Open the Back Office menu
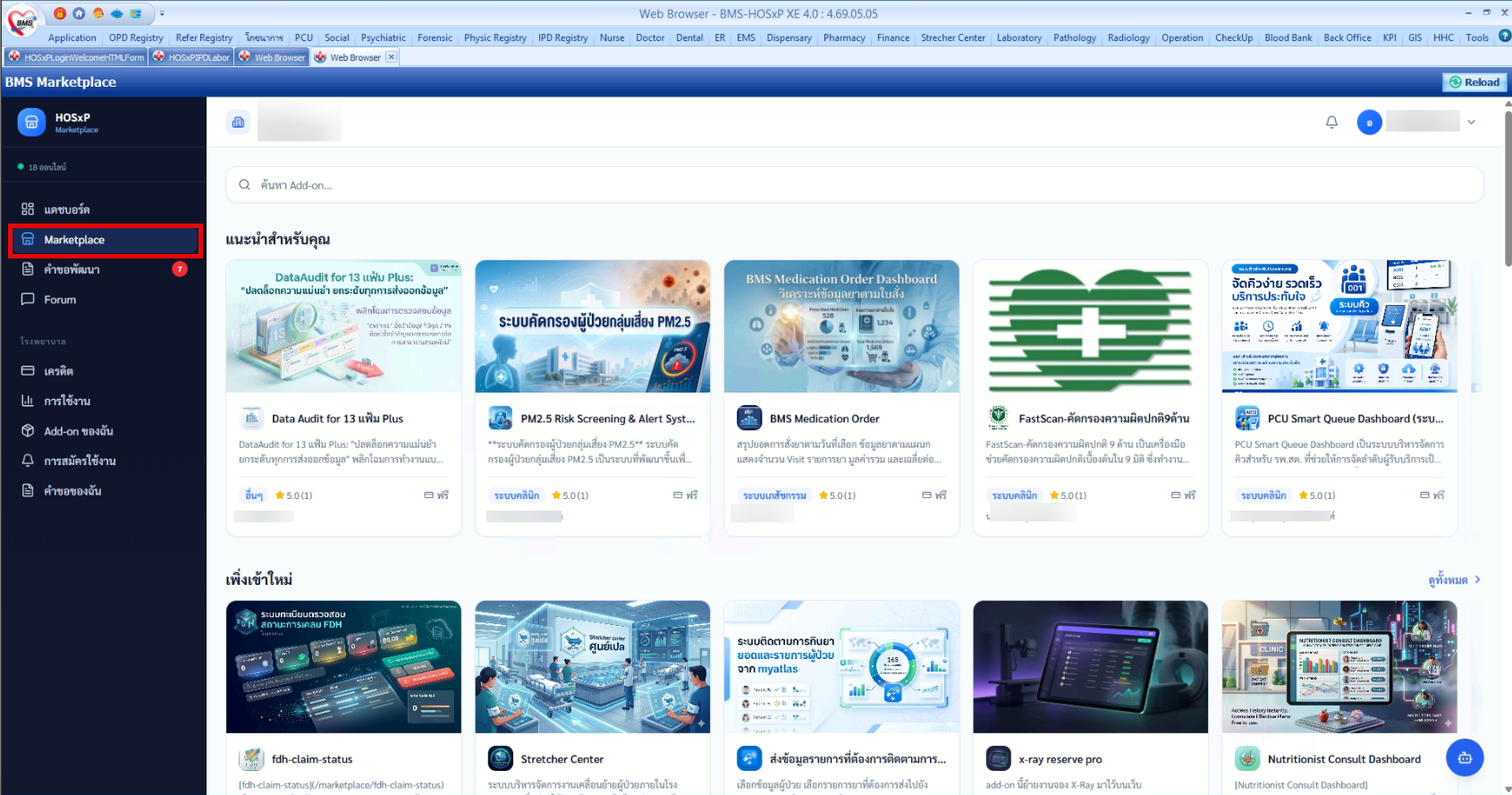The width and height of the screenshot is (1512, 795). point(1347,38)
